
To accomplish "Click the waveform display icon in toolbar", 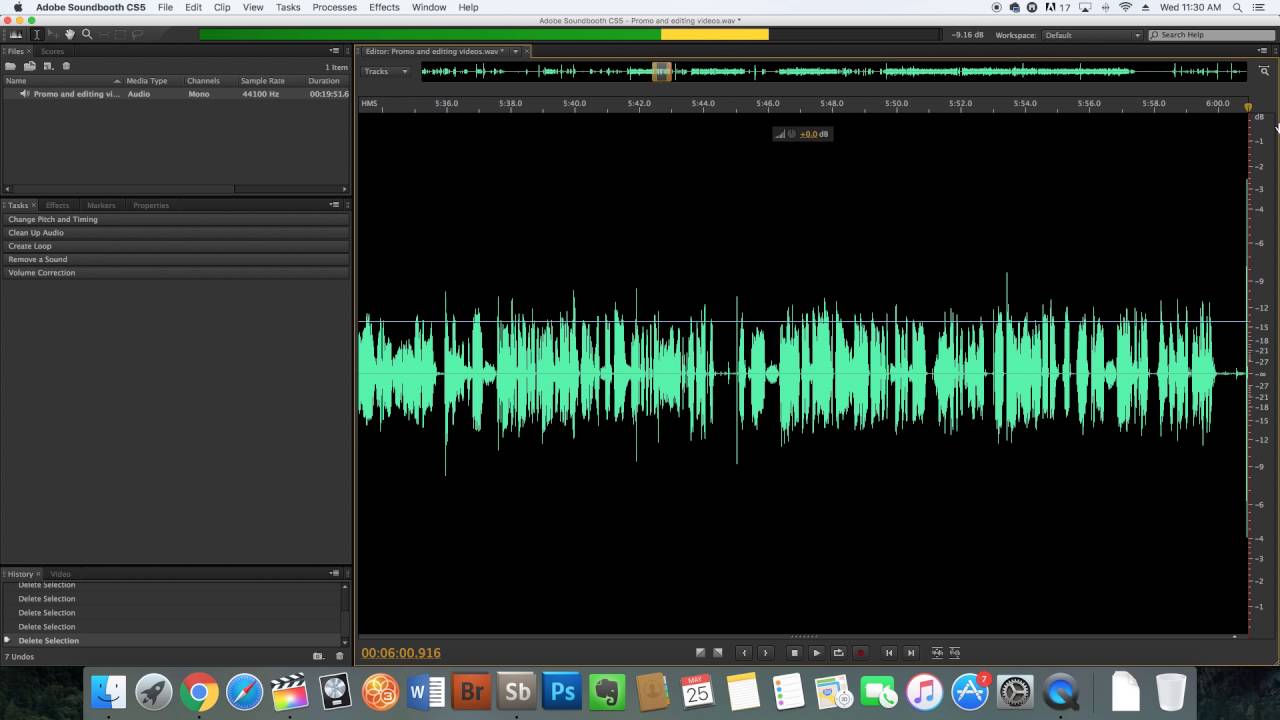I will (x=16, y=34).
